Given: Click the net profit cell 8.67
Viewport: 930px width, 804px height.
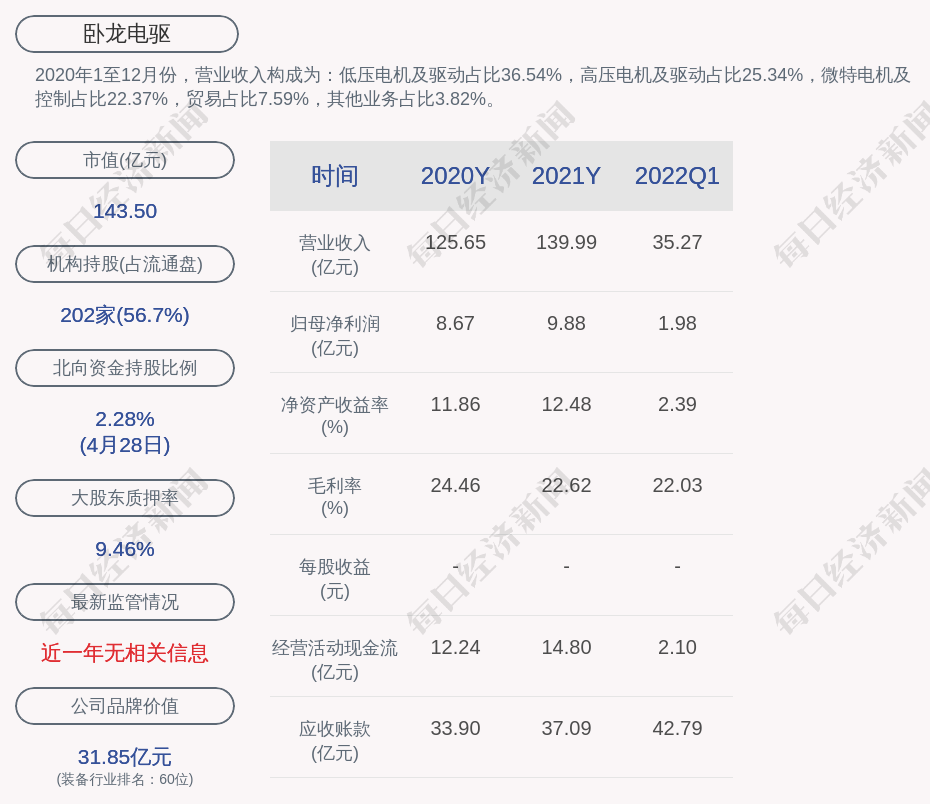Looking at the screenshot, I should [x=455, y=323].
